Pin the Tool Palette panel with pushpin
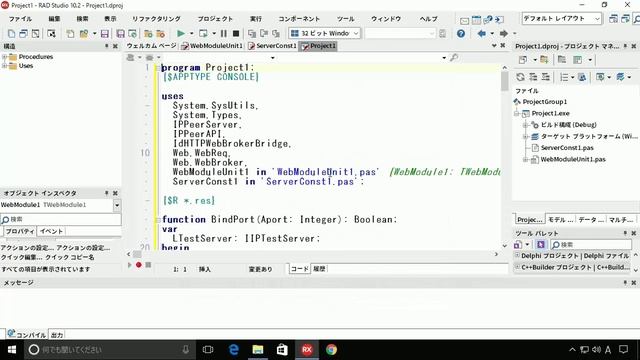 click(x=625, y=233)
